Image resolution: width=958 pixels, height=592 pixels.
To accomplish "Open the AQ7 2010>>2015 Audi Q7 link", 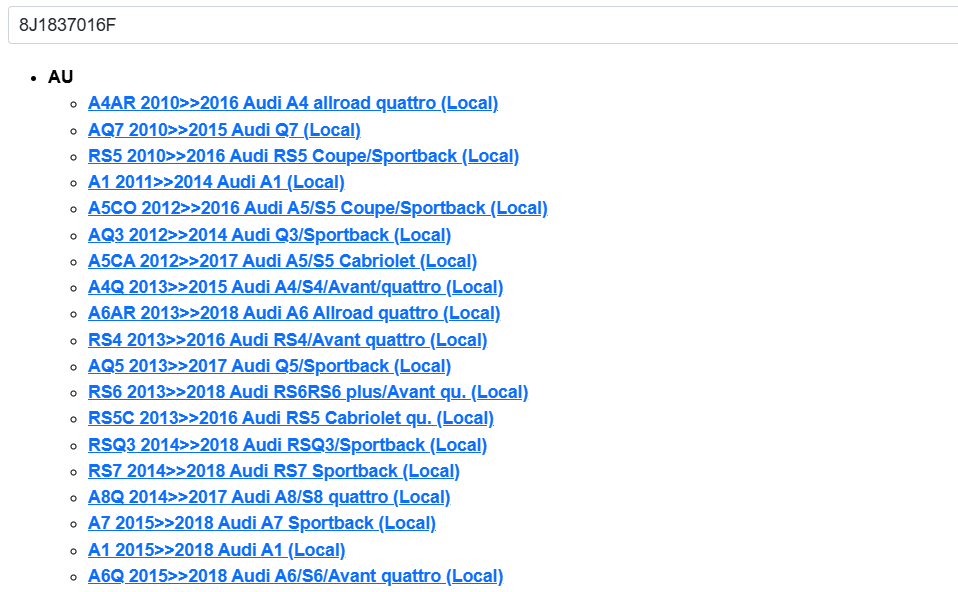I will click(224, 130).
